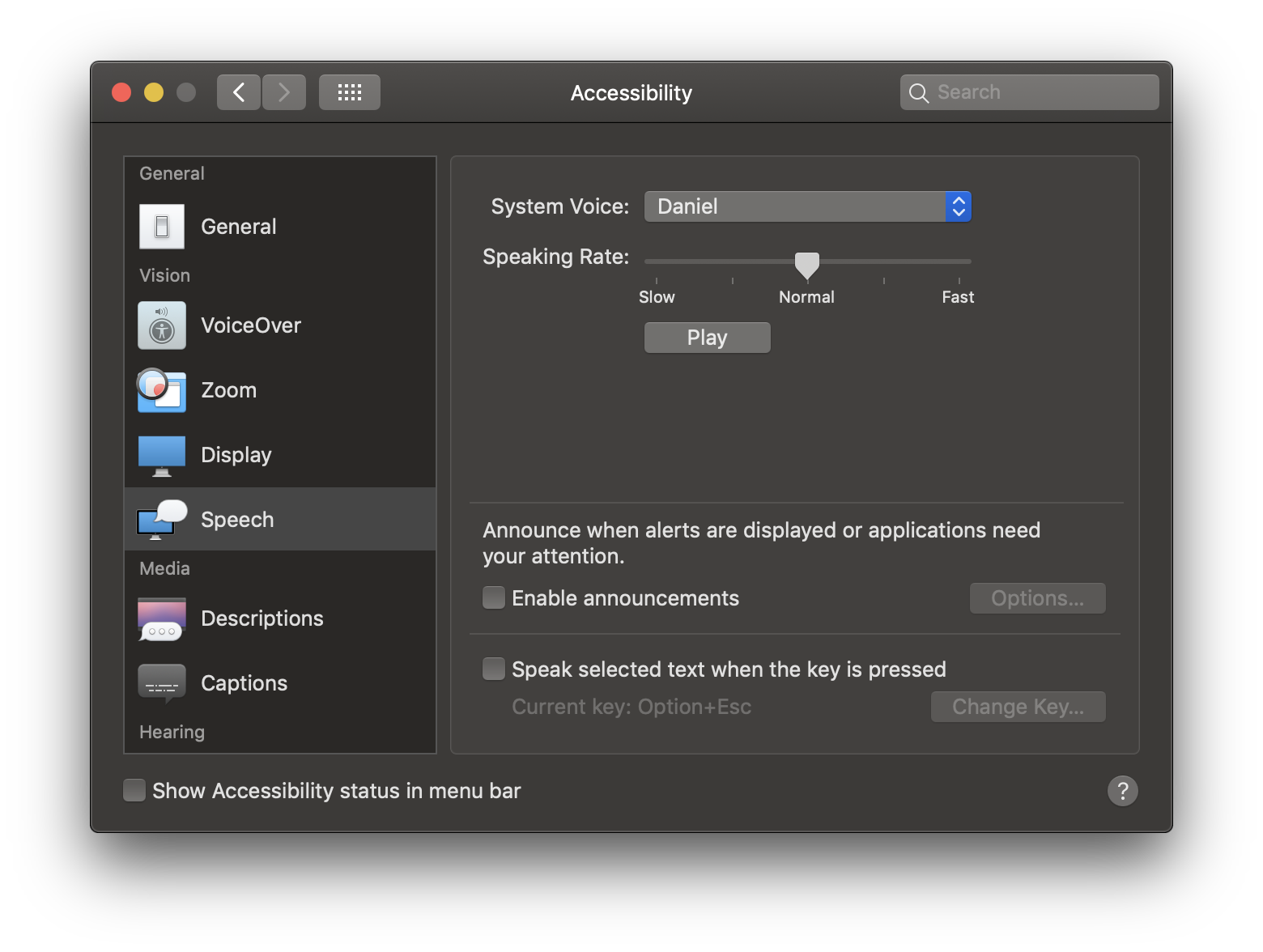This screenshot has height=952, width=1263.
Task: Open the General accessibility icon in sidebar
Action: point(162,227)
